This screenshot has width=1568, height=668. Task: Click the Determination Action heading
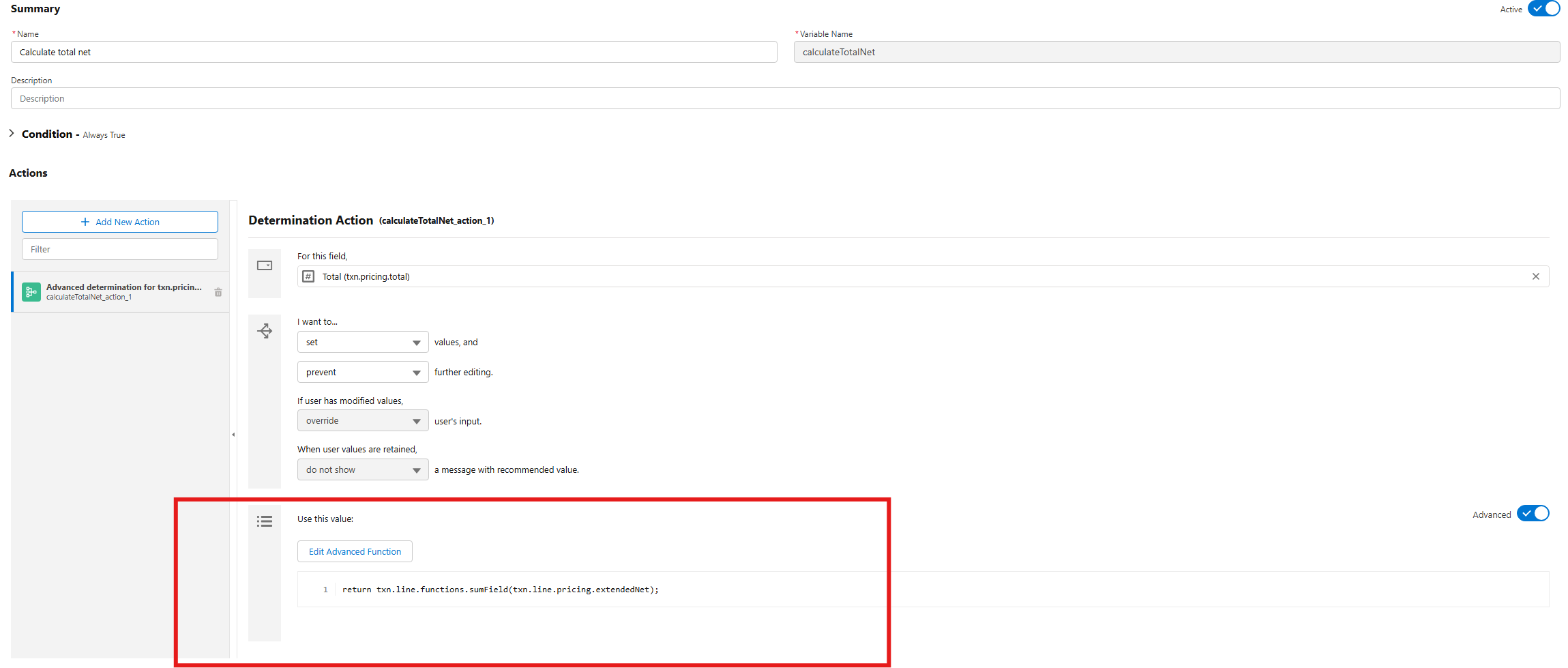[310, 220]
